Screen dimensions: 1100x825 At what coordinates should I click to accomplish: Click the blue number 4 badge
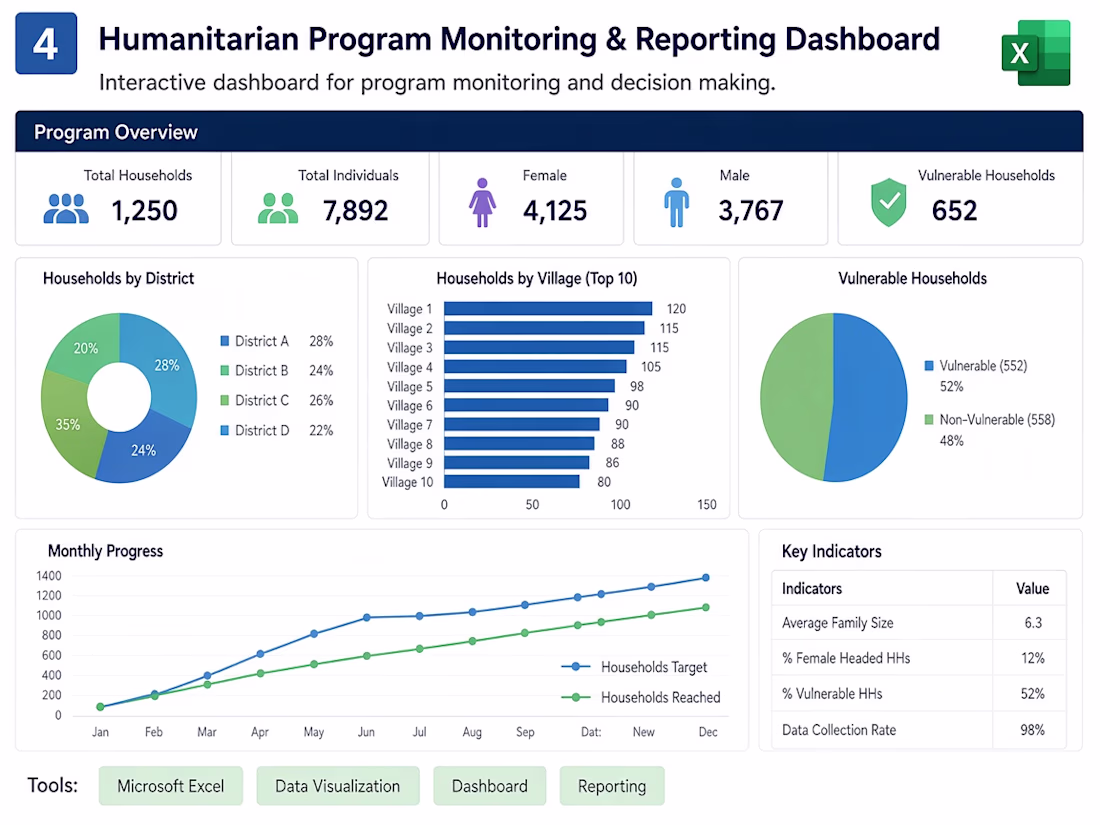pyautogui.click(x=46, y=43)
